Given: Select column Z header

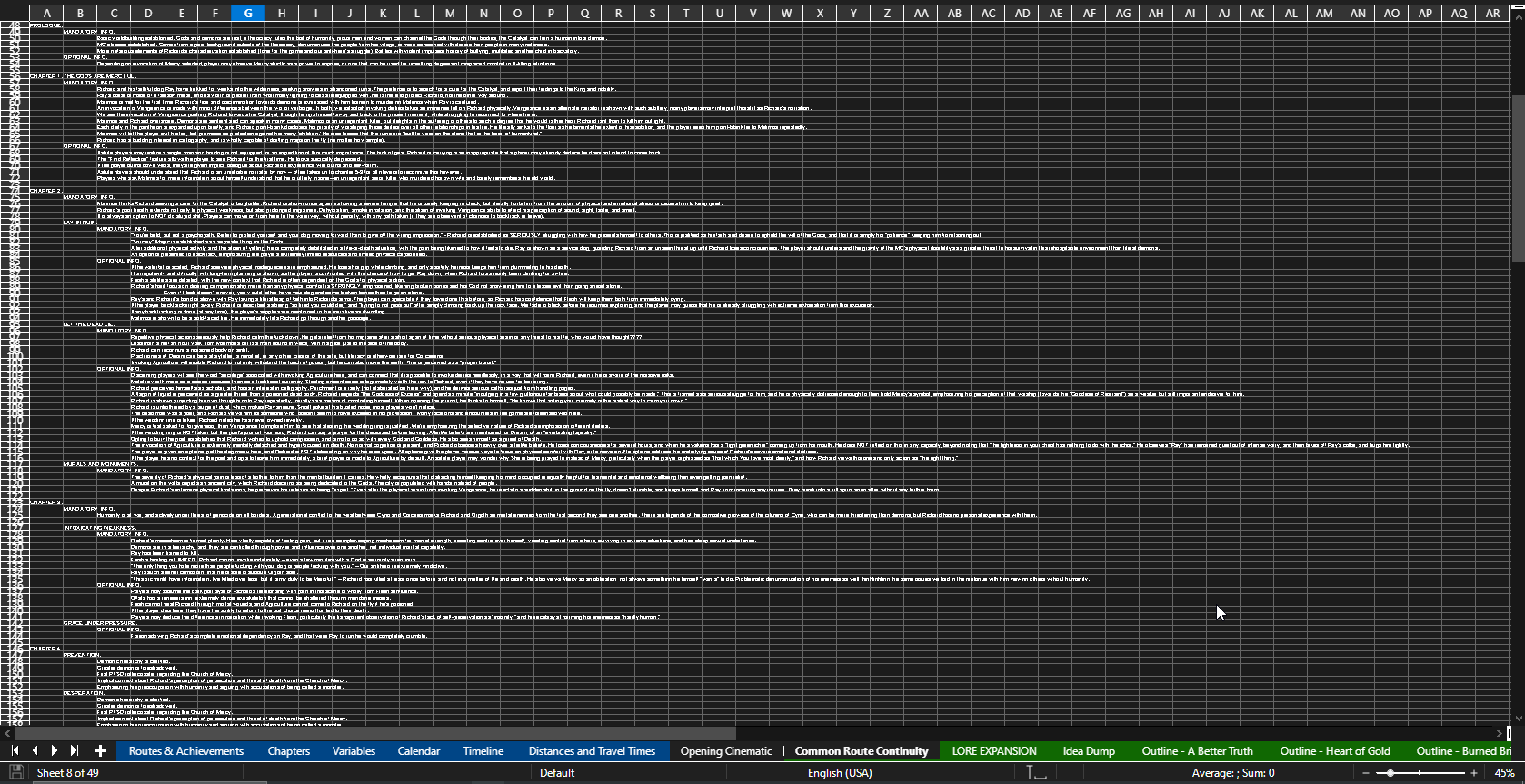Looking at the screenshot, I should [887, 13].
